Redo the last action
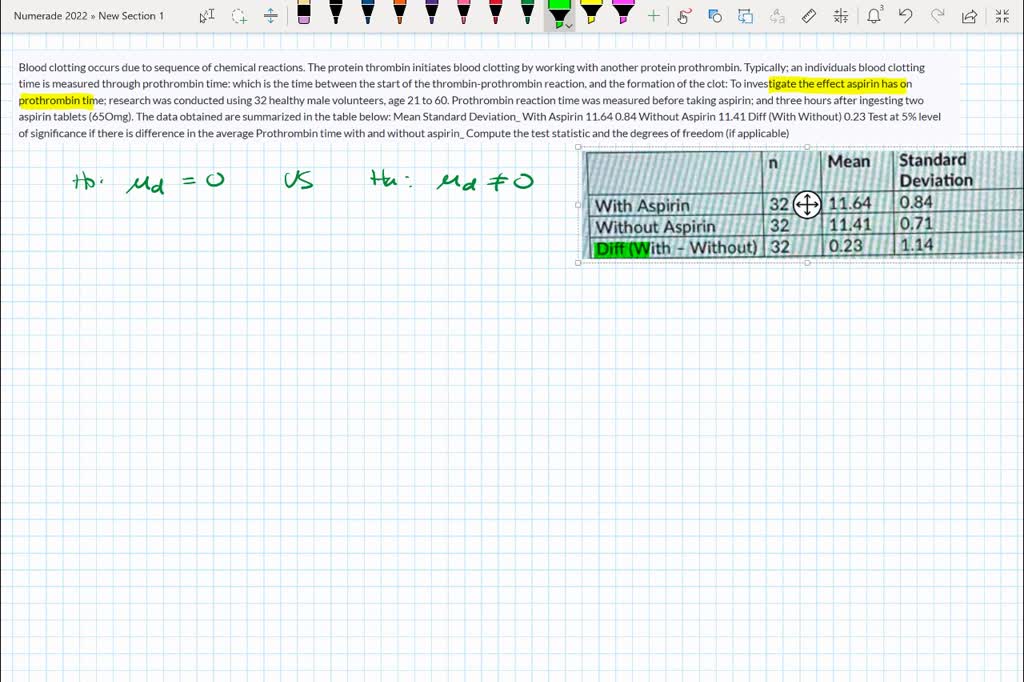Screen dimensions: 1024x682 pyautogui.click(x=937, y=16)
